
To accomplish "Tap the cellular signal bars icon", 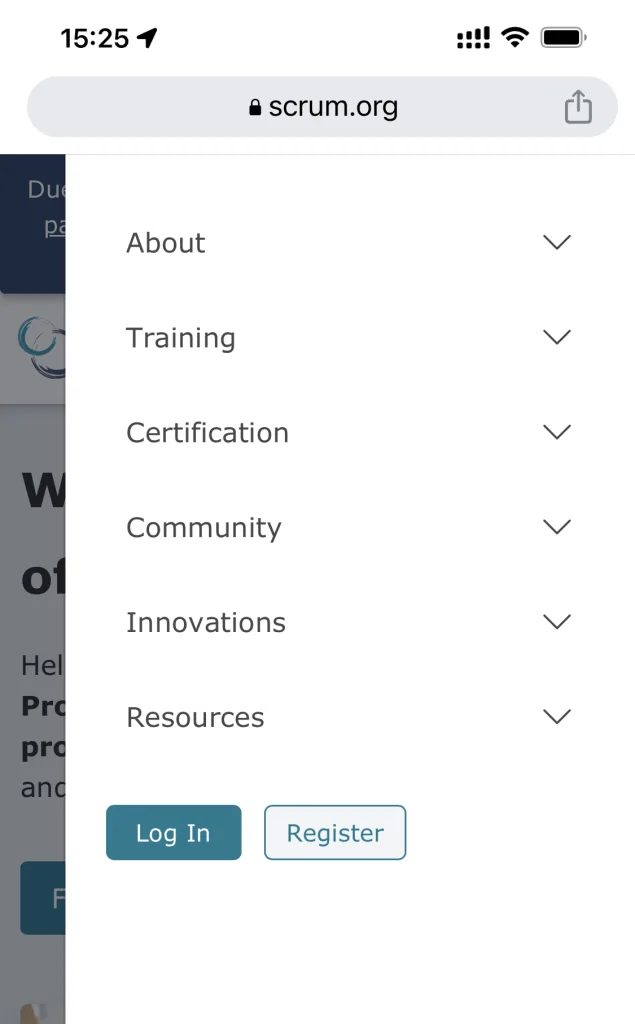I will 473,38.
